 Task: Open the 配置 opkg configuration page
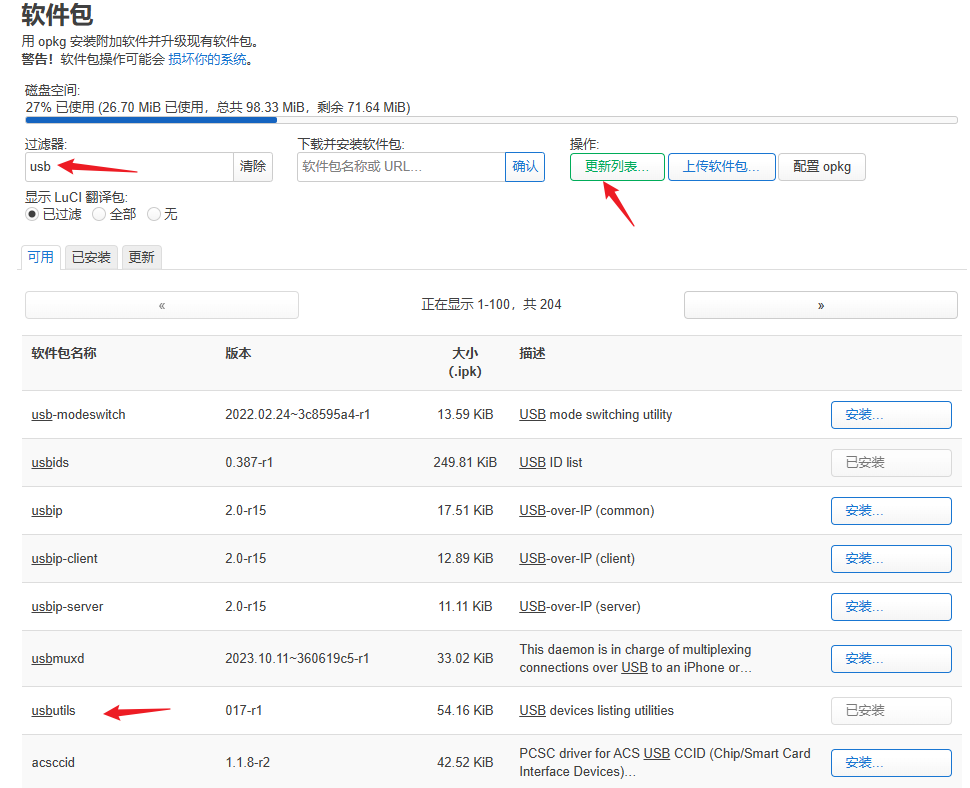[821, 167]
